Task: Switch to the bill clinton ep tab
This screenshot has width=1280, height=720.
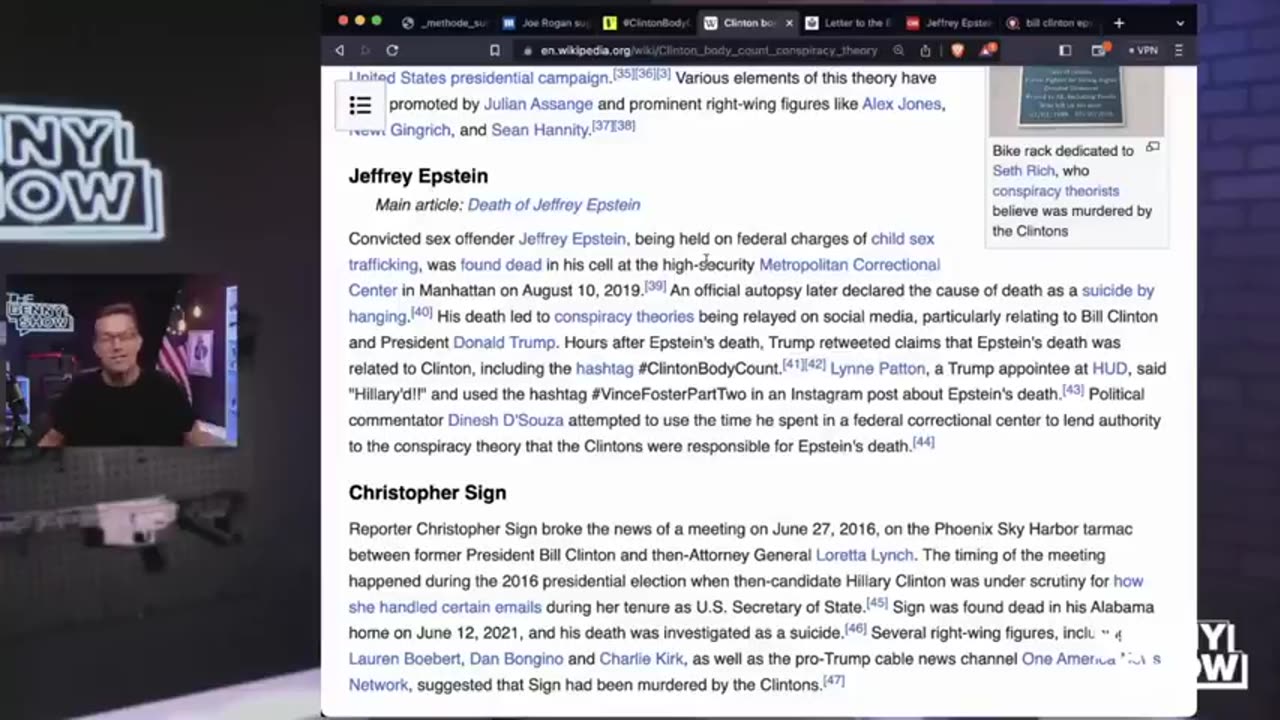Action: pos(1051,22)
